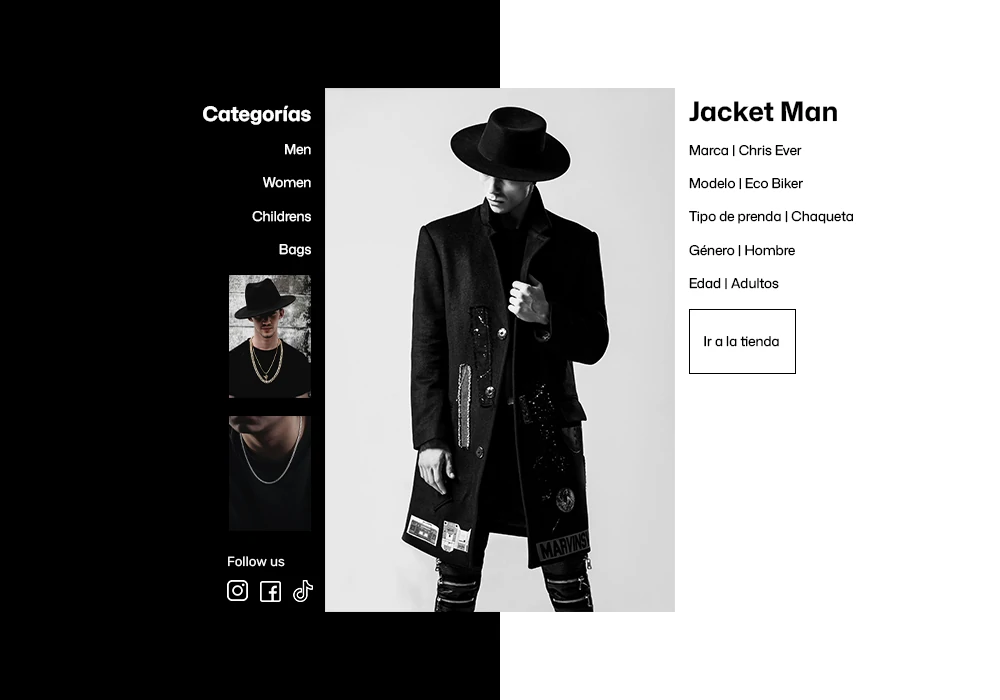The image size is (1000, 700).
Task: Go to the Childrens category
Action: [x=281, y=217]
